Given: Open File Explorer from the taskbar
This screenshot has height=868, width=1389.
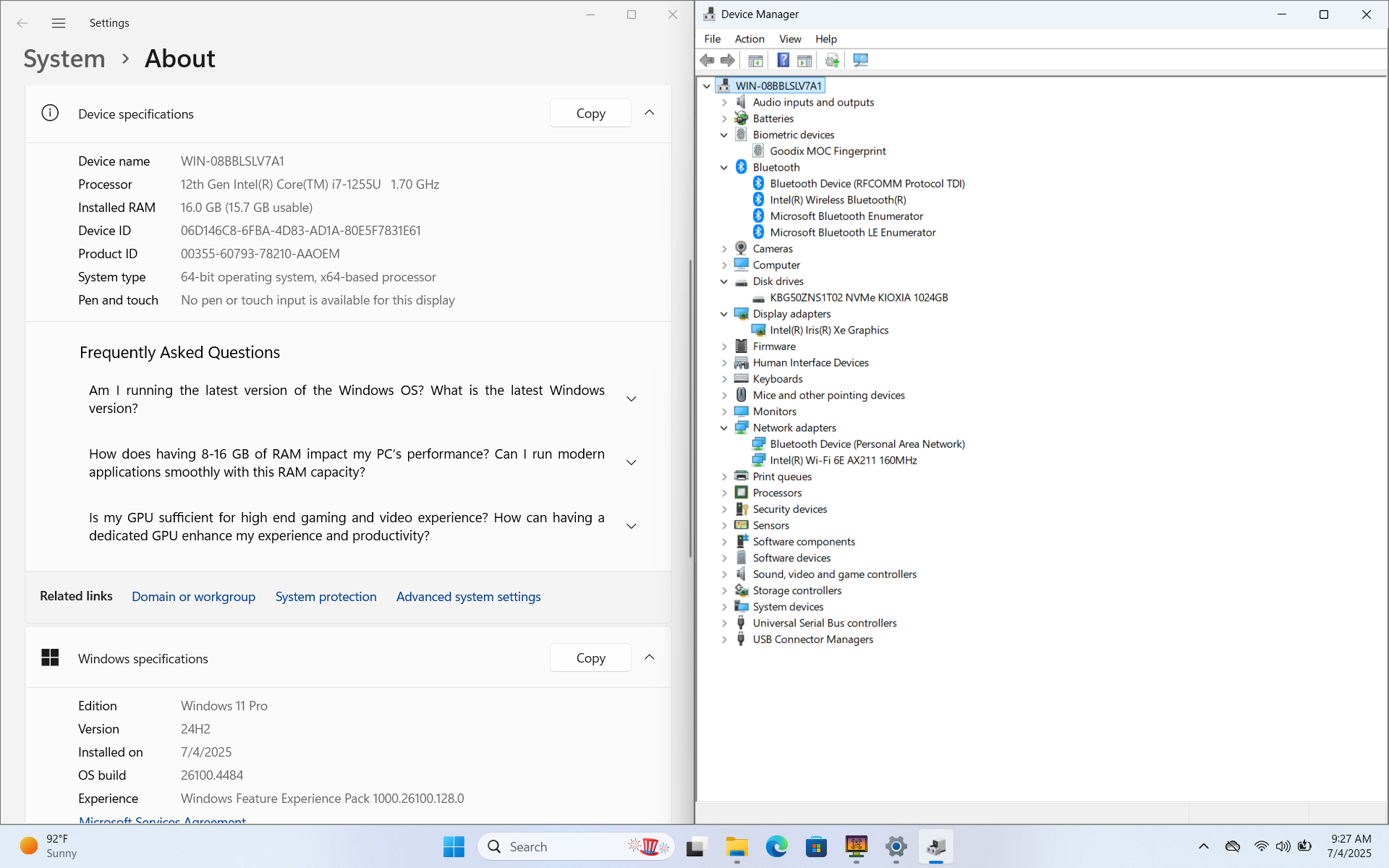Looking at the screenshot, I should pyautogui.click(x=736, y=846).
